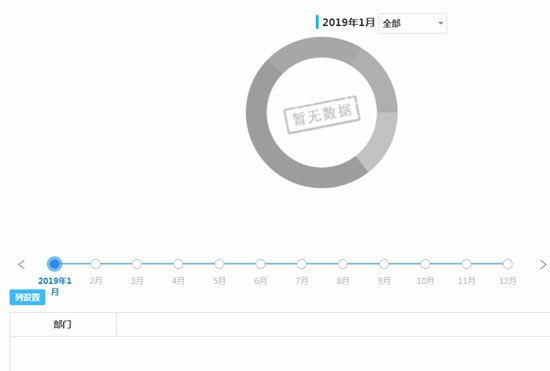550x371 pixels.
Task: Select the 5月 timeline marker
Action: pos(219,264)
